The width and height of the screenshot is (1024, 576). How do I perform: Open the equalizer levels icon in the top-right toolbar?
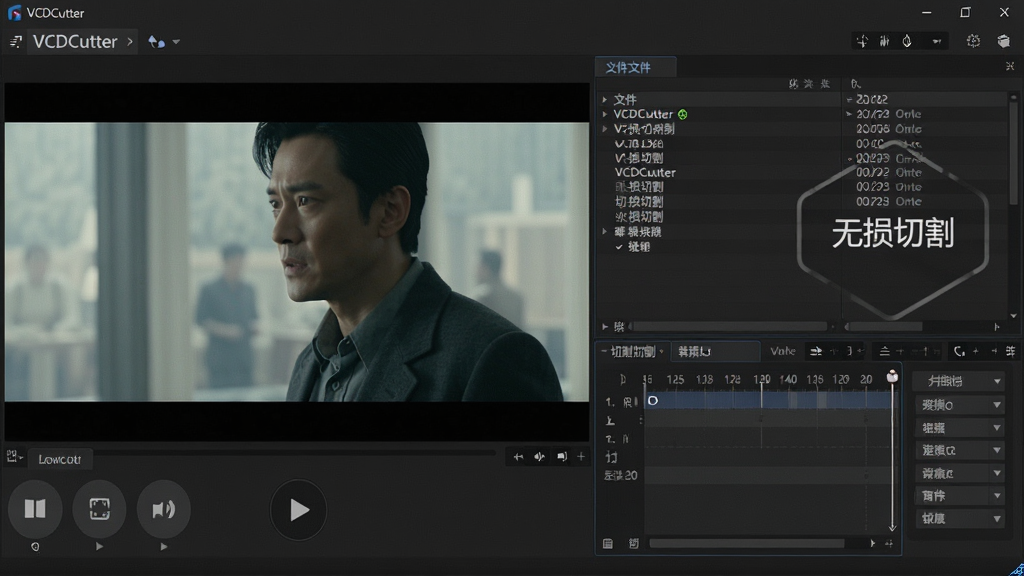[x=884, y=41]
